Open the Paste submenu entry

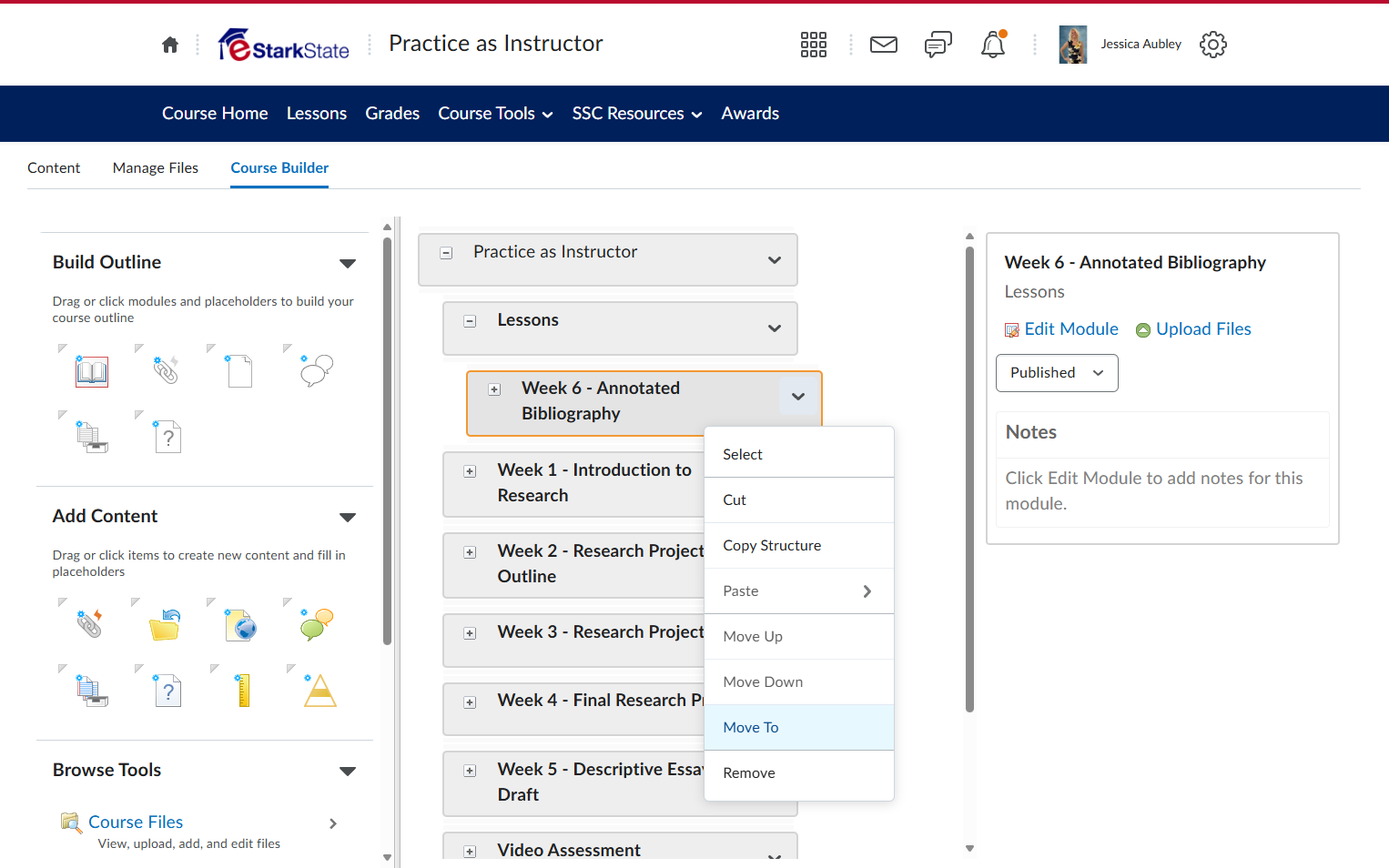click(799, 591)
